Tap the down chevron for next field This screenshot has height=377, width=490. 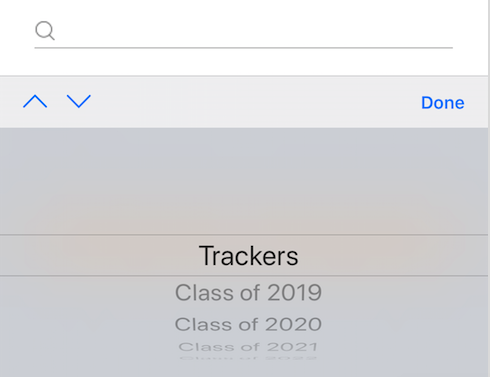pos(79,101)
